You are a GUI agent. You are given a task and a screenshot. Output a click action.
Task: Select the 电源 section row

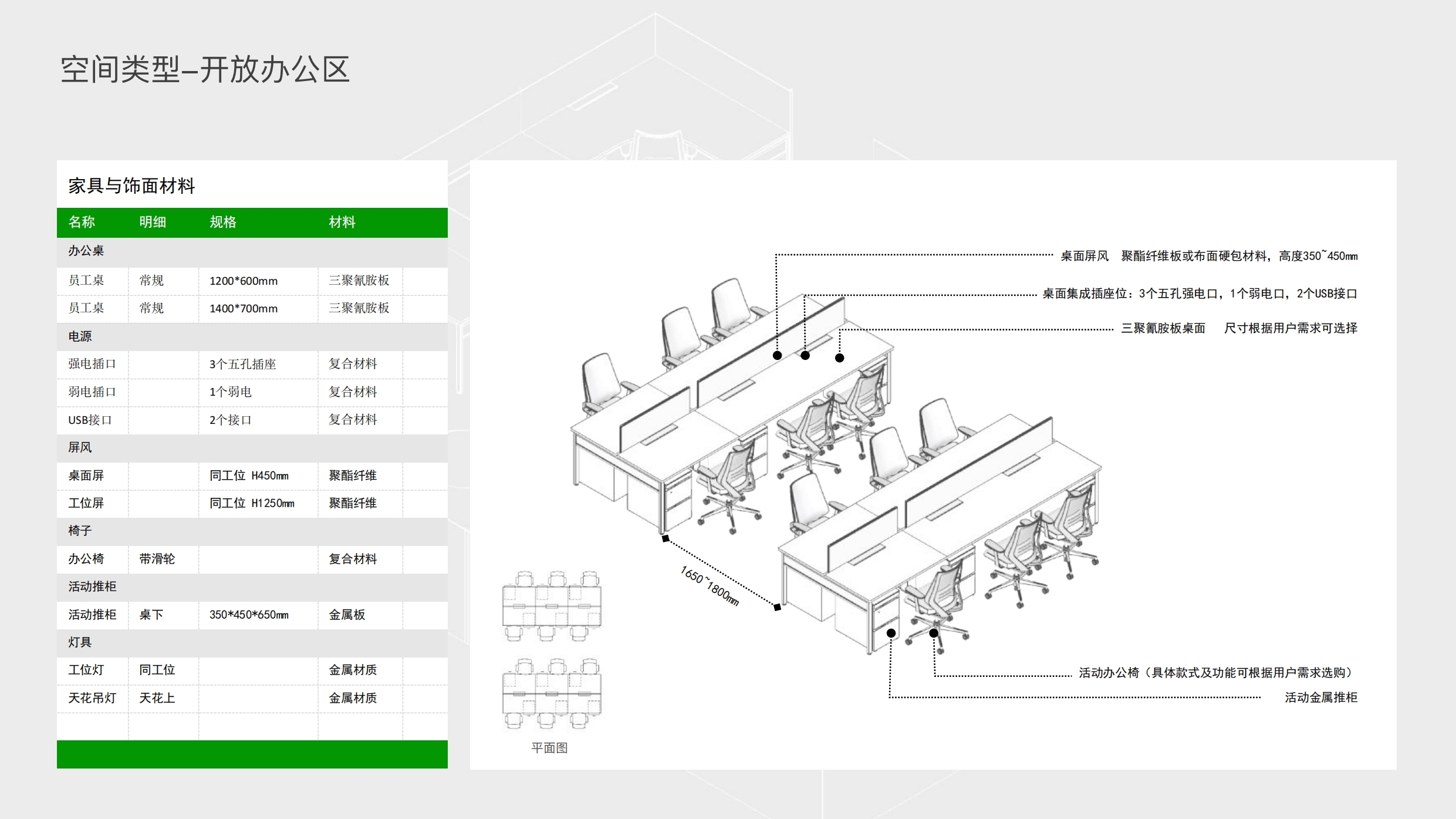point(252,336)
